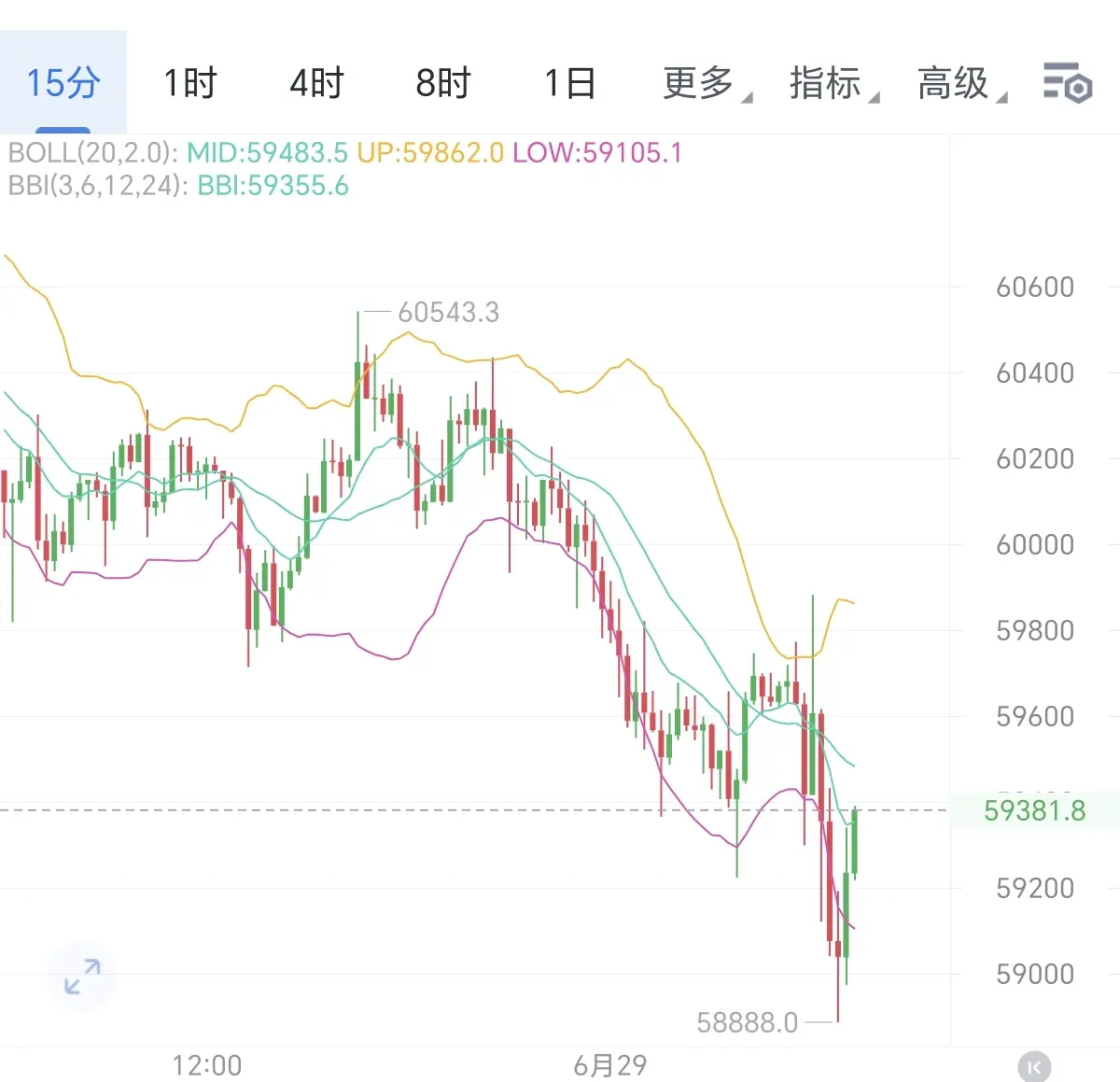Tap the high marker 60543.3
The image size is (1120, 1082).
pos(448,312)
